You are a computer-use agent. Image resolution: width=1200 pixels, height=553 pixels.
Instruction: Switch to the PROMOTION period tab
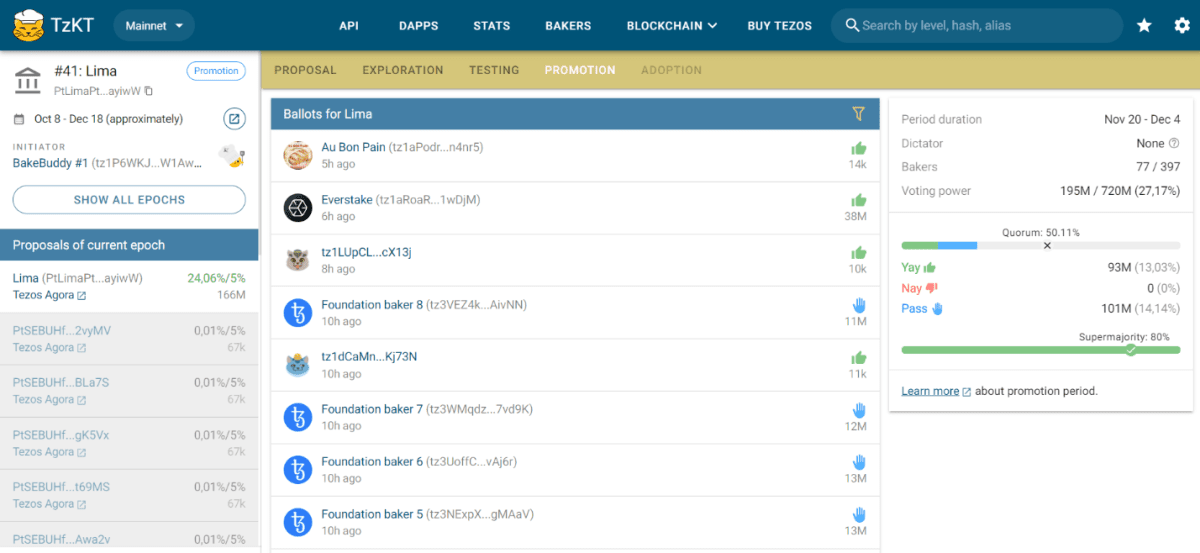pyautogui.click(x=580, y=70)
